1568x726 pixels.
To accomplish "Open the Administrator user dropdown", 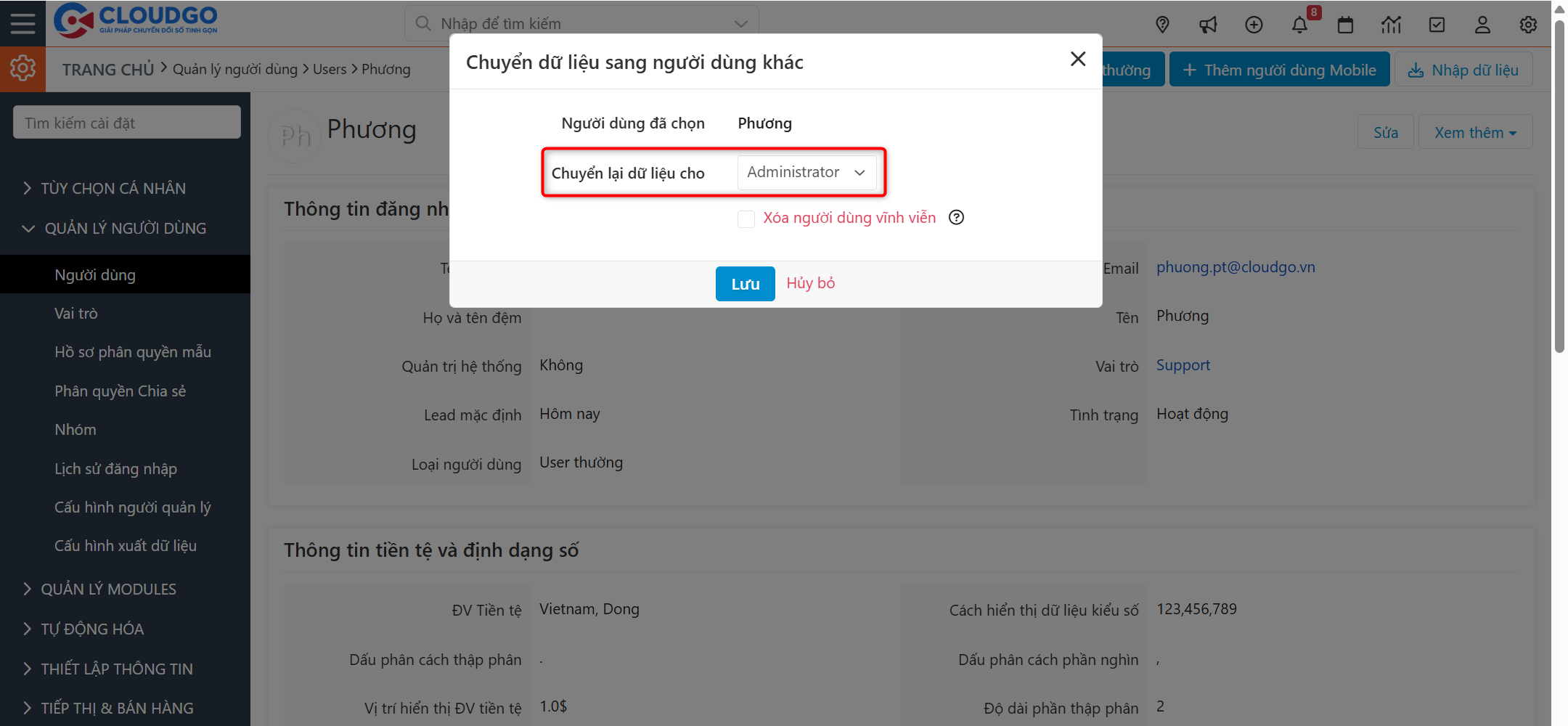I will [x=807, y=172].
